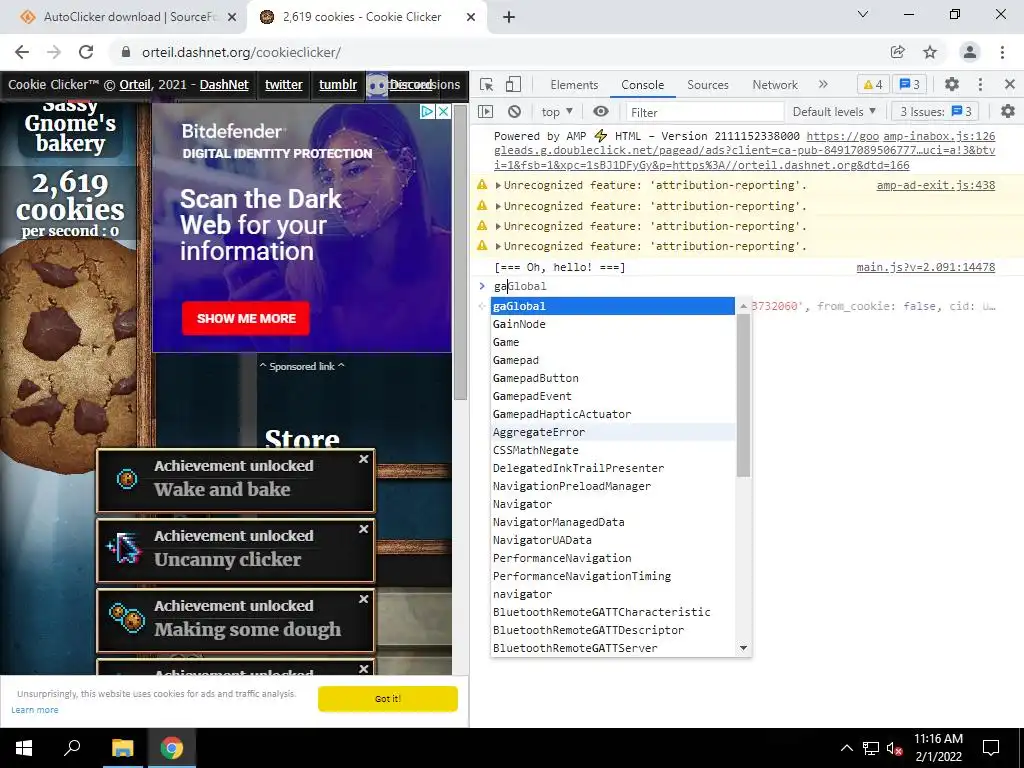Expand more DevTools tabs with the chevron

823,84
